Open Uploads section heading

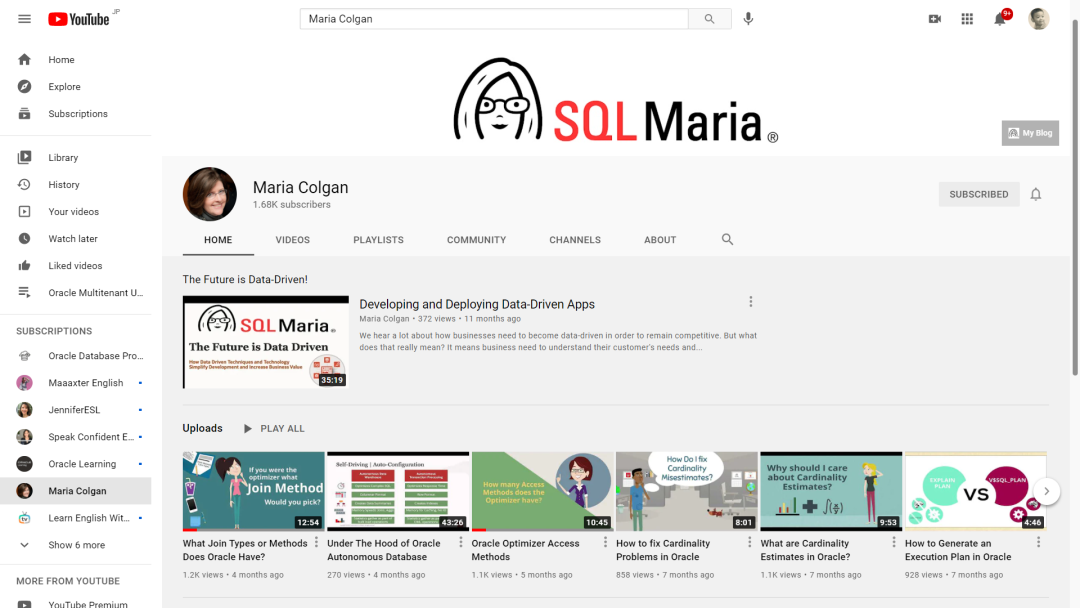tap(202, 428)
